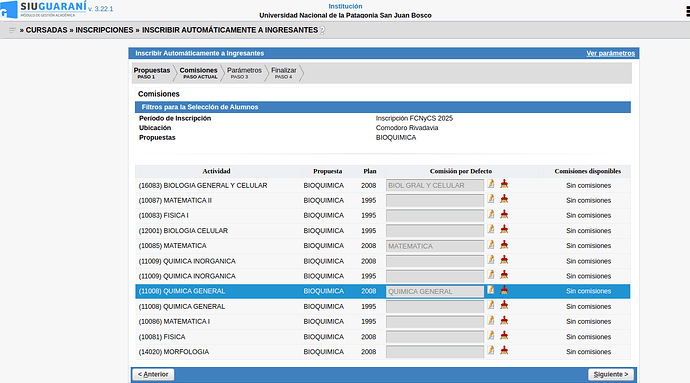Click the MATEMATICA default commission field
Viewport: 690px width, 383px height.
click(435, 246)
